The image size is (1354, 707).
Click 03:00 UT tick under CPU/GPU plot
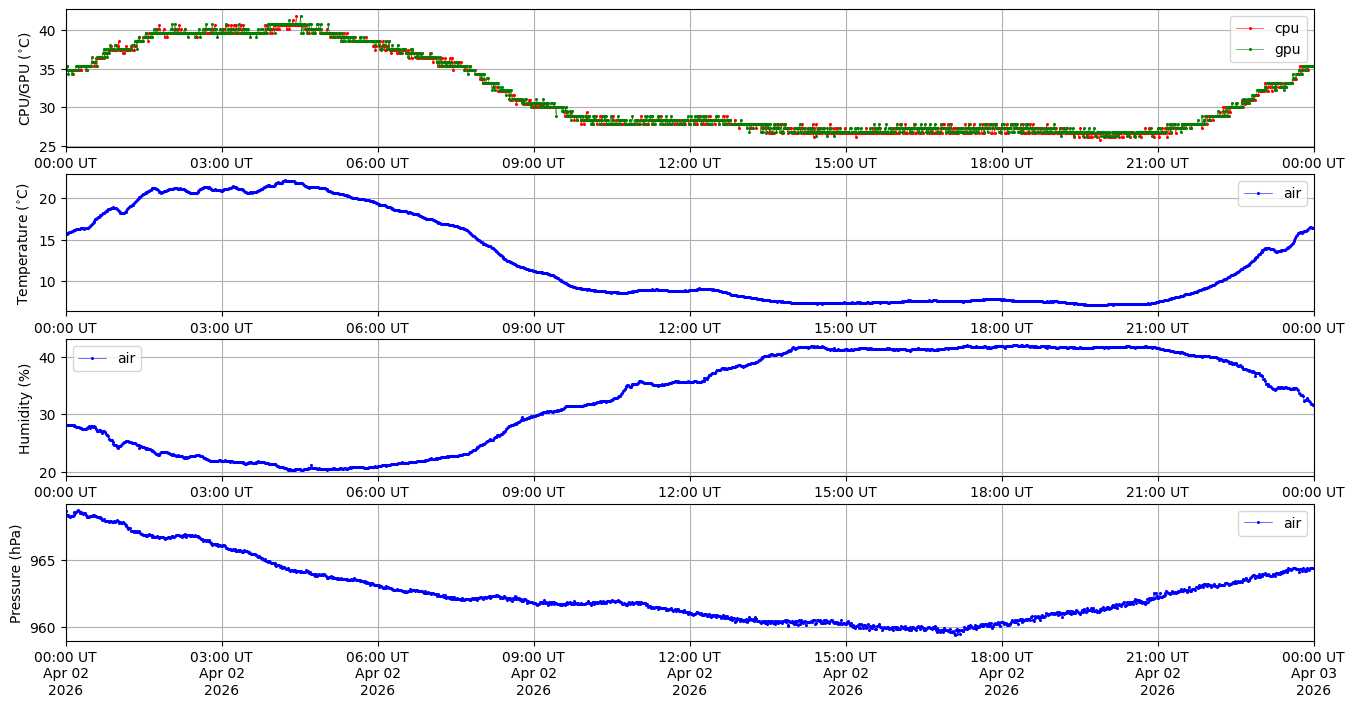click(x=222, y=163)
